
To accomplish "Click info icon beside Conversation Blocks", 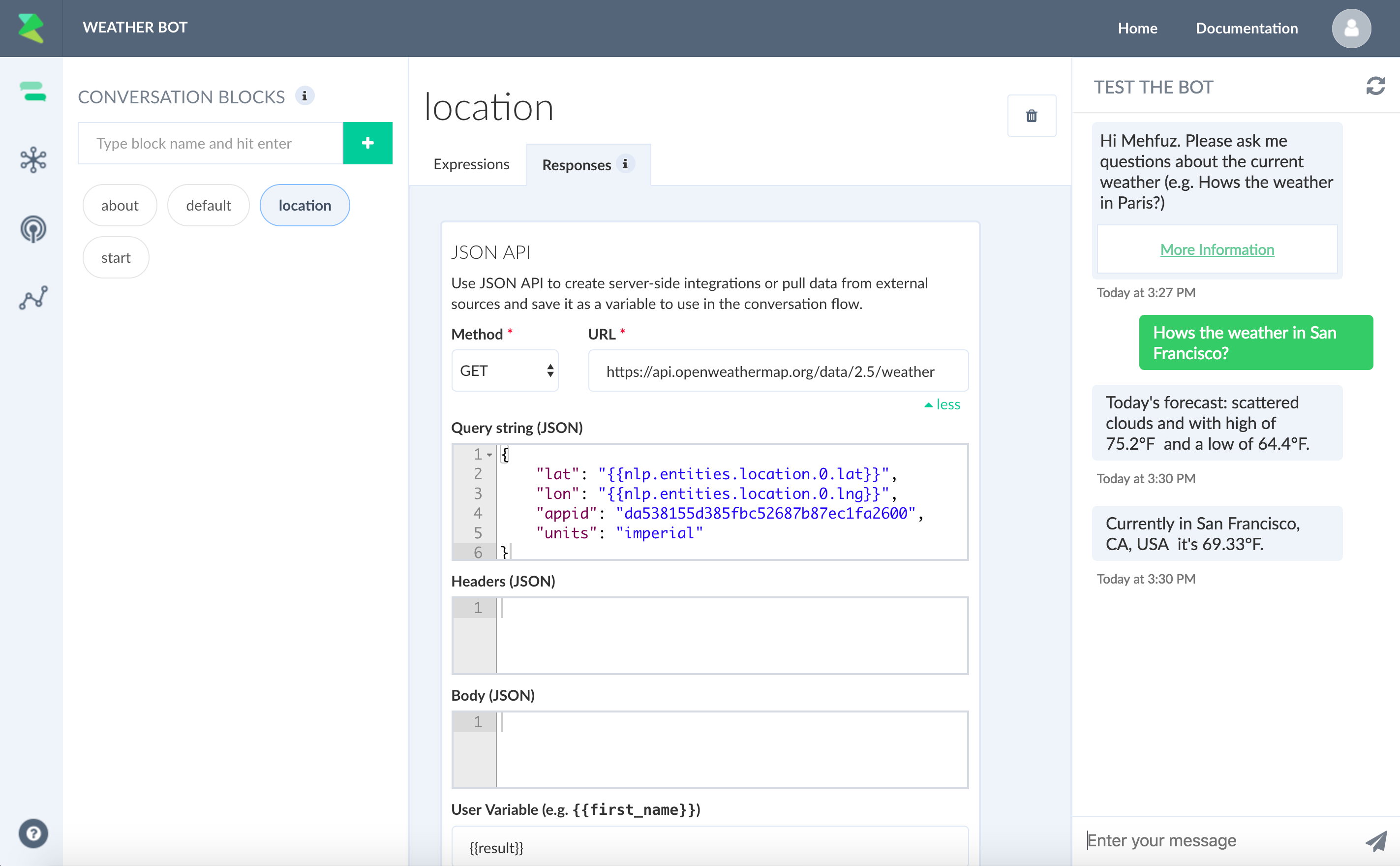I will [304, 96].
